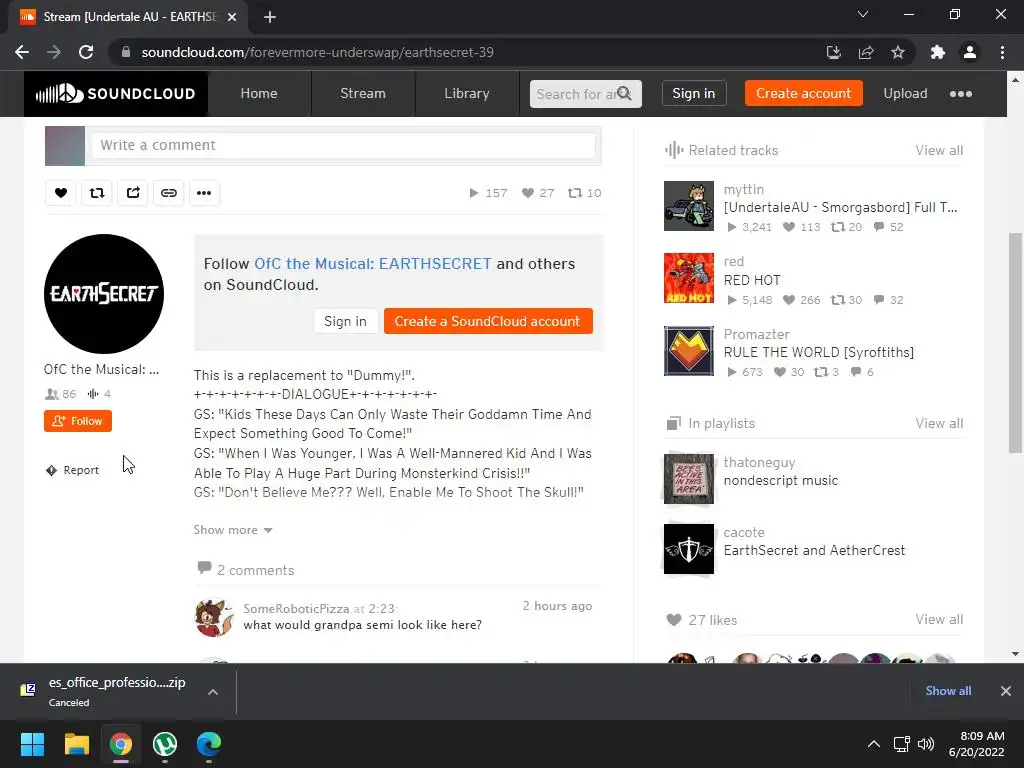Open the nondescript music playlist
1024x768 pixels.
[x=781, y=481]
